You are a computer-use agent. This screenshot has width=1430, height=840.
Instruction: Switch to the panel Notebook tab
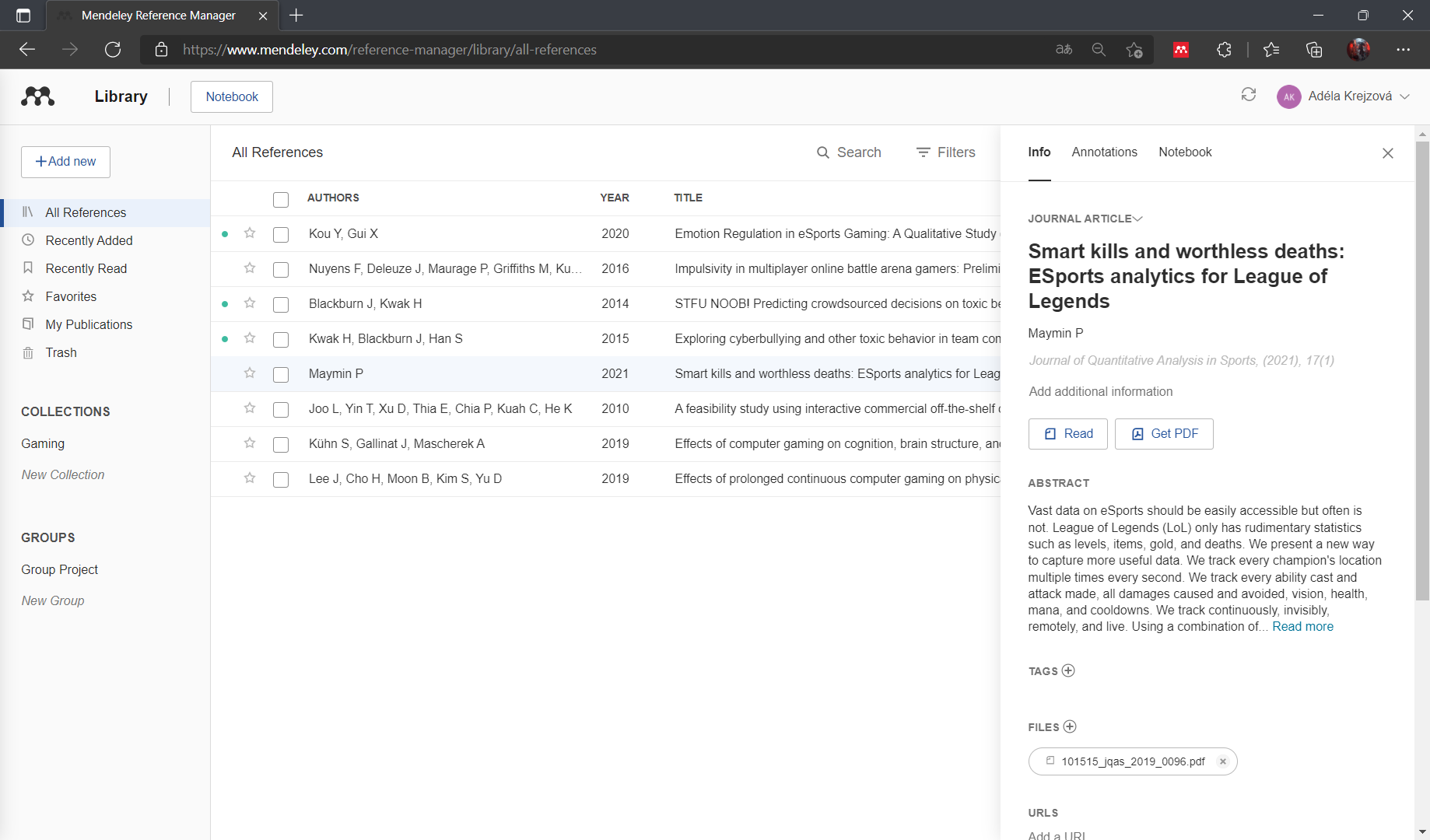[x=1185, y=152]
